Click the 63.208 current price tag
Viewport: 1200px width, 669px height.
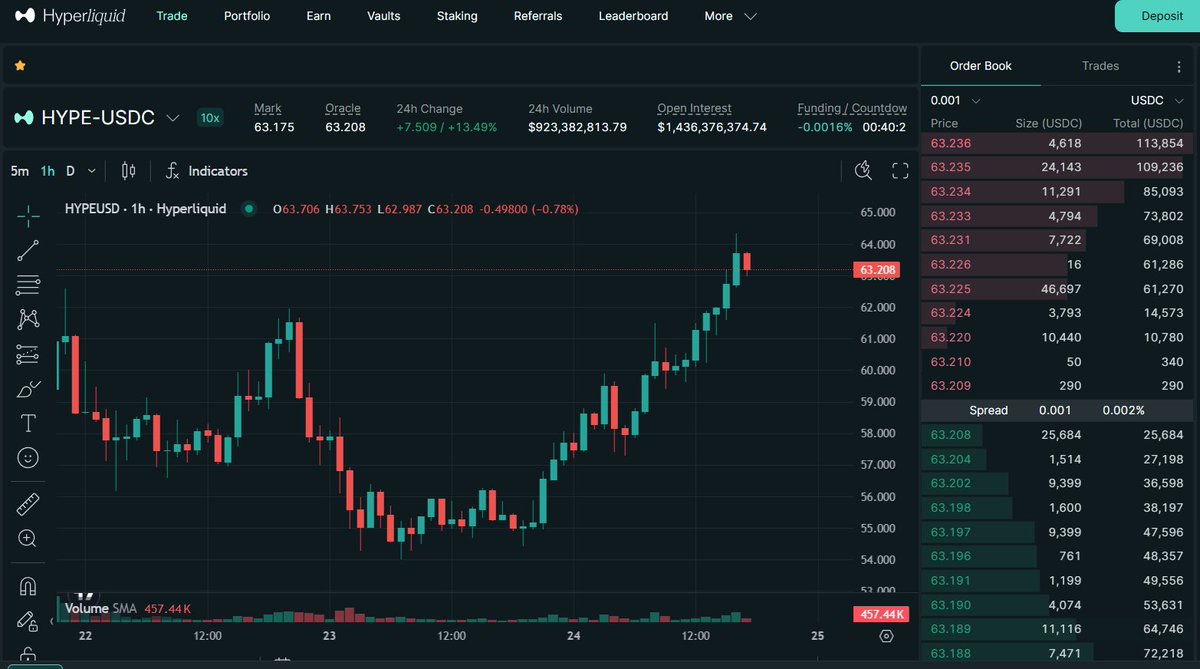point(877,270)
